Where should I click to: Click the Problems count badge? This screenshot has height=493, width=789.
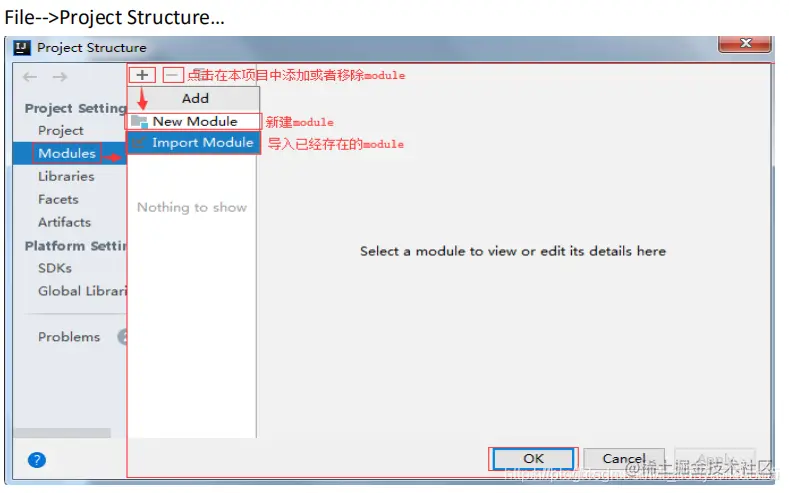[x=122, y=337]
